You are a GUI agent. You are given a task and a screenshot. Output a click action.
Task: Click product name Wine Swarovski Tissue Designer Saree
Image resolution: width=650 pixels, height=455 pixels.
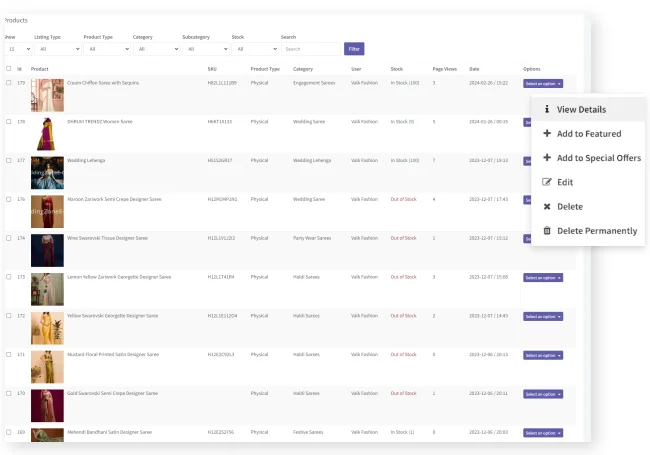tap(107, 238)
